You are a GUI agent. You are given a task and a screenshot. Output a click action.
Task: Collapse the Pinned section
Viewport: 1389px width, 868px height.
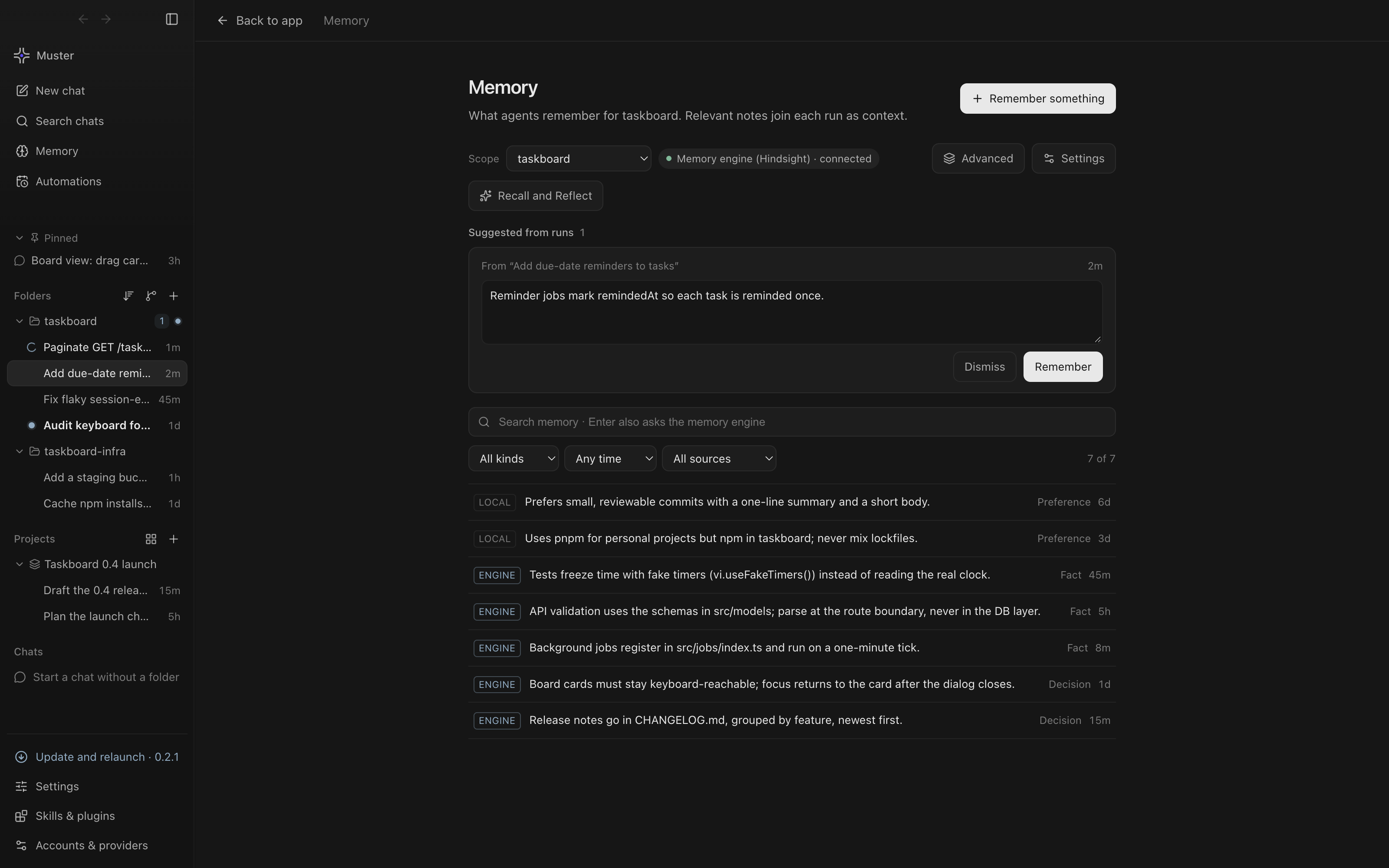20,238
